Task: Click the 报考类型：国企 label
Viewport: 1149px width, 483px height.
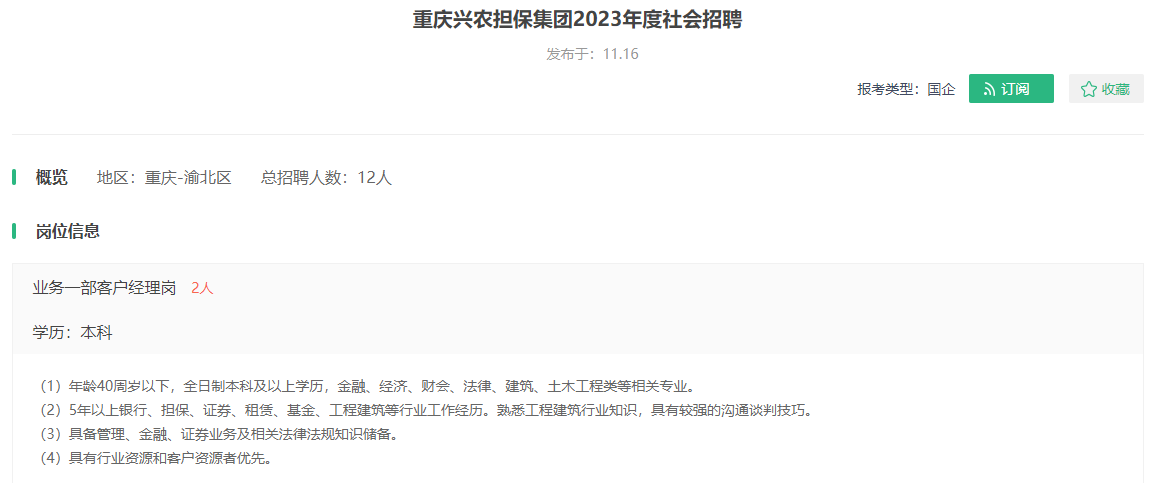Action: click(906, 89)
